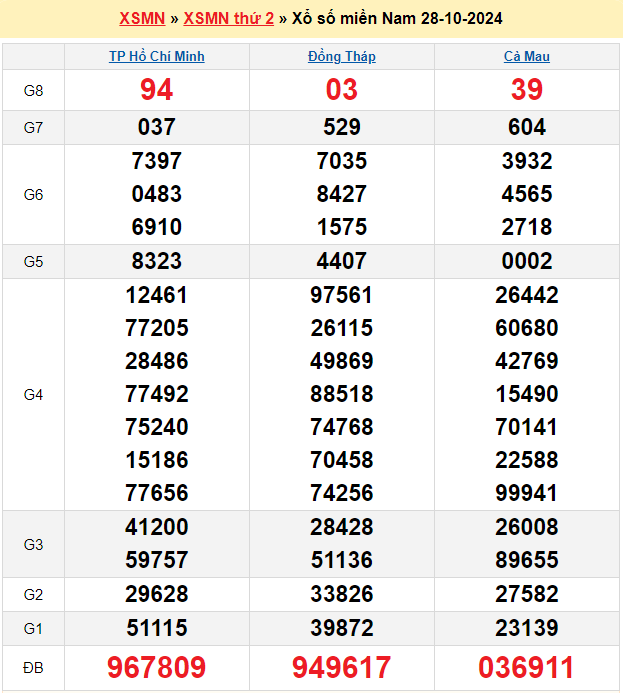Select the red G8 number 94

pyautogui.click(x=157, y=90)
